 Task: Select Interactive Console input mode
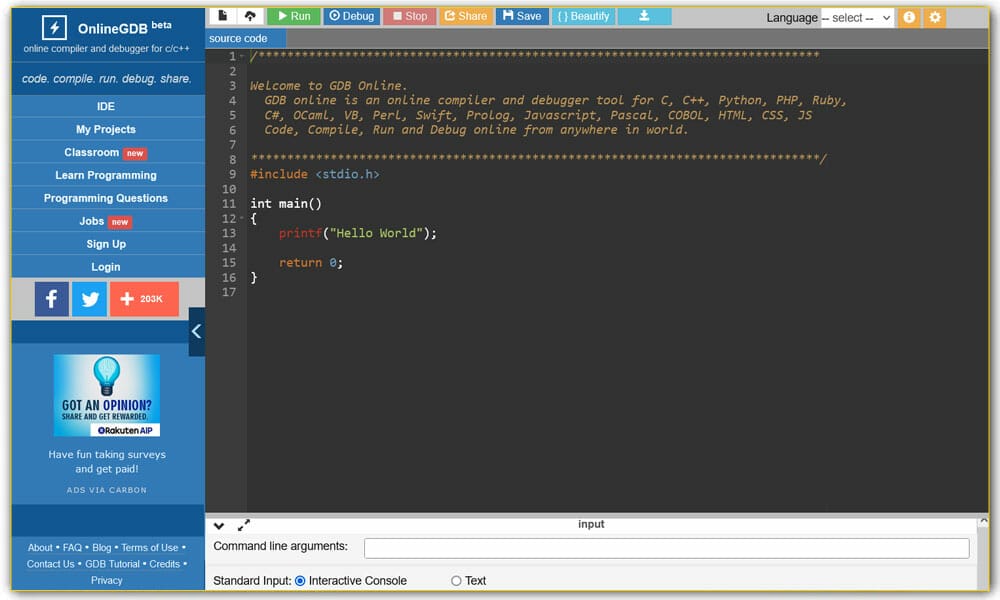click(x=301, y=580)
